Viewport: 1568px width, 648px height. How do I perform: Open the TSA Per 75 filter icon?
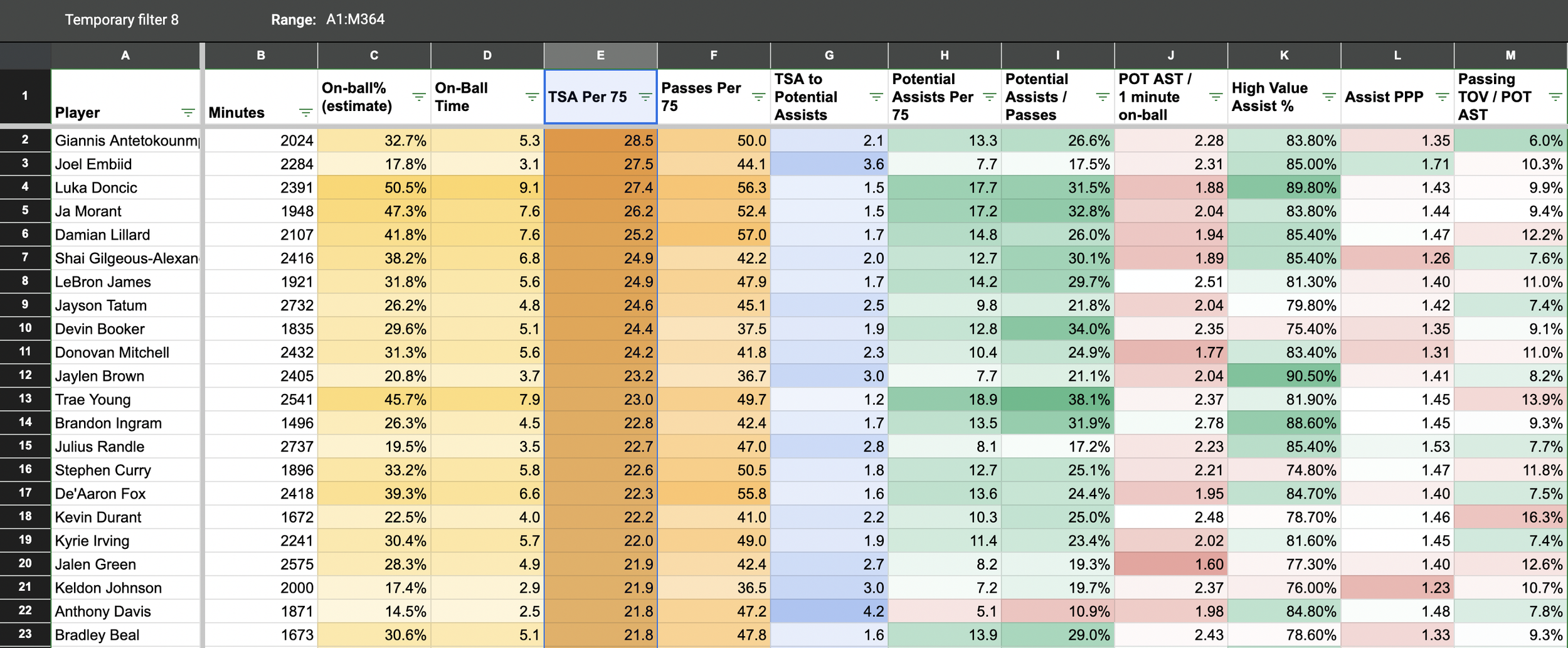click(645, 97)
